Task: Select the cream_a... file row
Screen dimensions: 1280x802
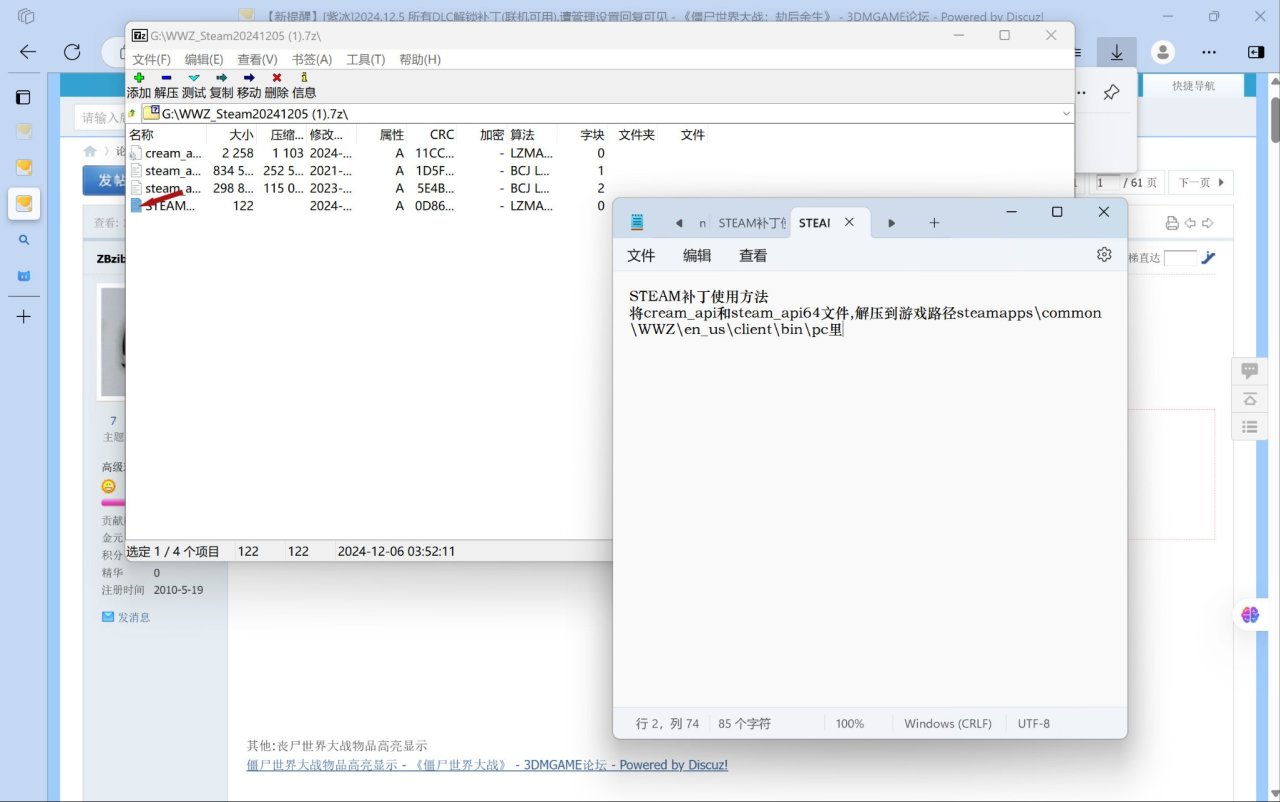Action: pyautogui.click(x=368, y=153)
